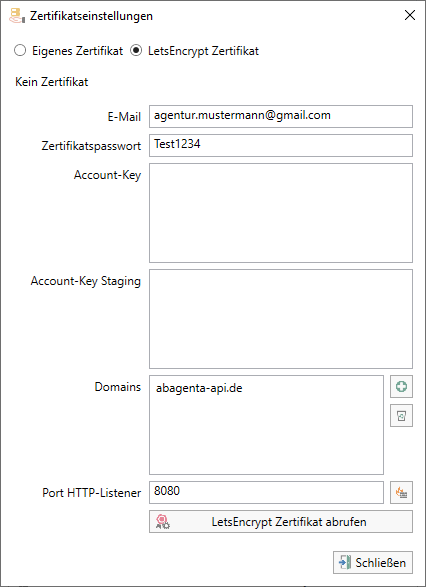This screenshot has width=426, height=587.
Task: Add a new domain with the green plus icon
Action: [x=401, y=386]
